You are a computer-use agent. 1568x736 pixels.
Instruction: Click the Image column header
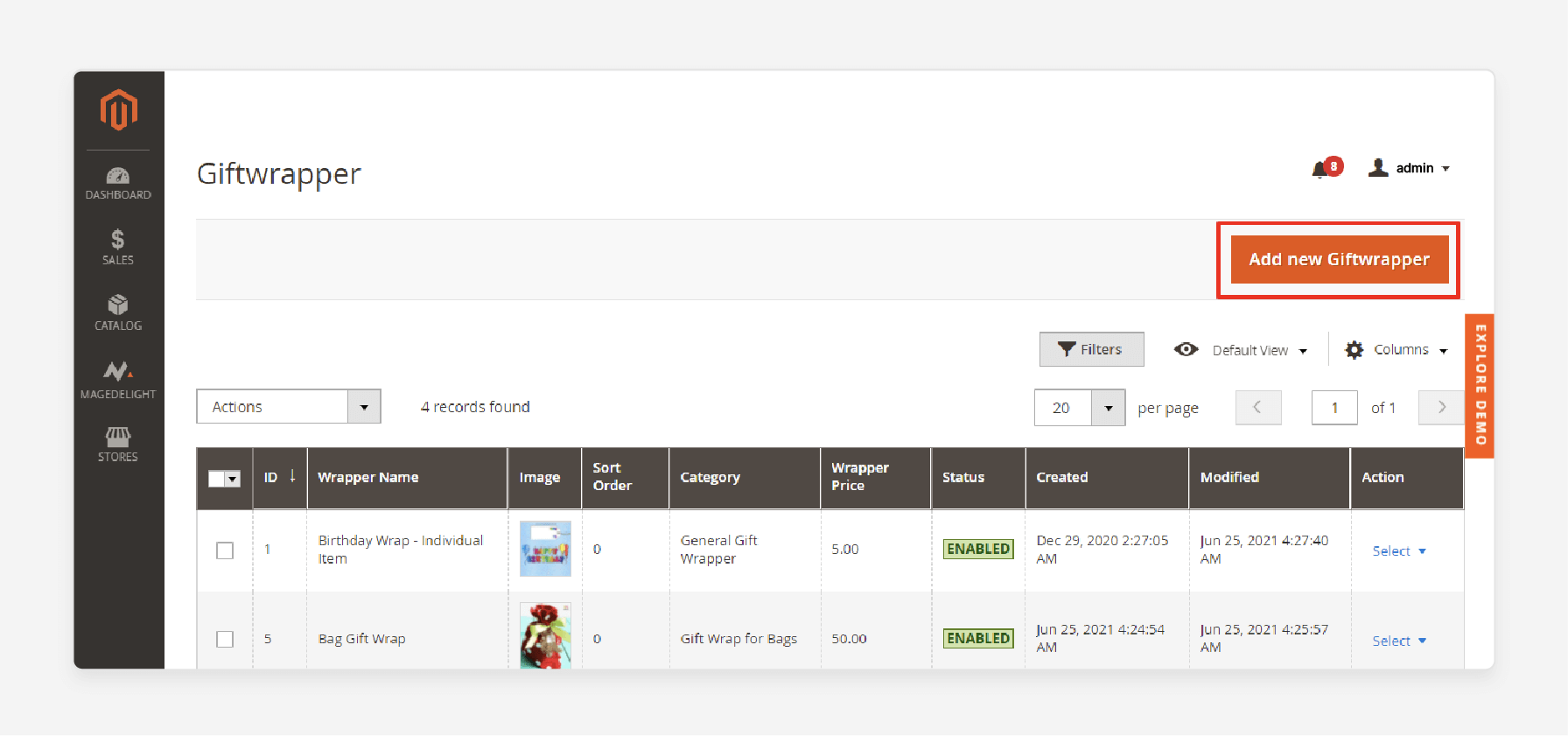coord(544,478)
